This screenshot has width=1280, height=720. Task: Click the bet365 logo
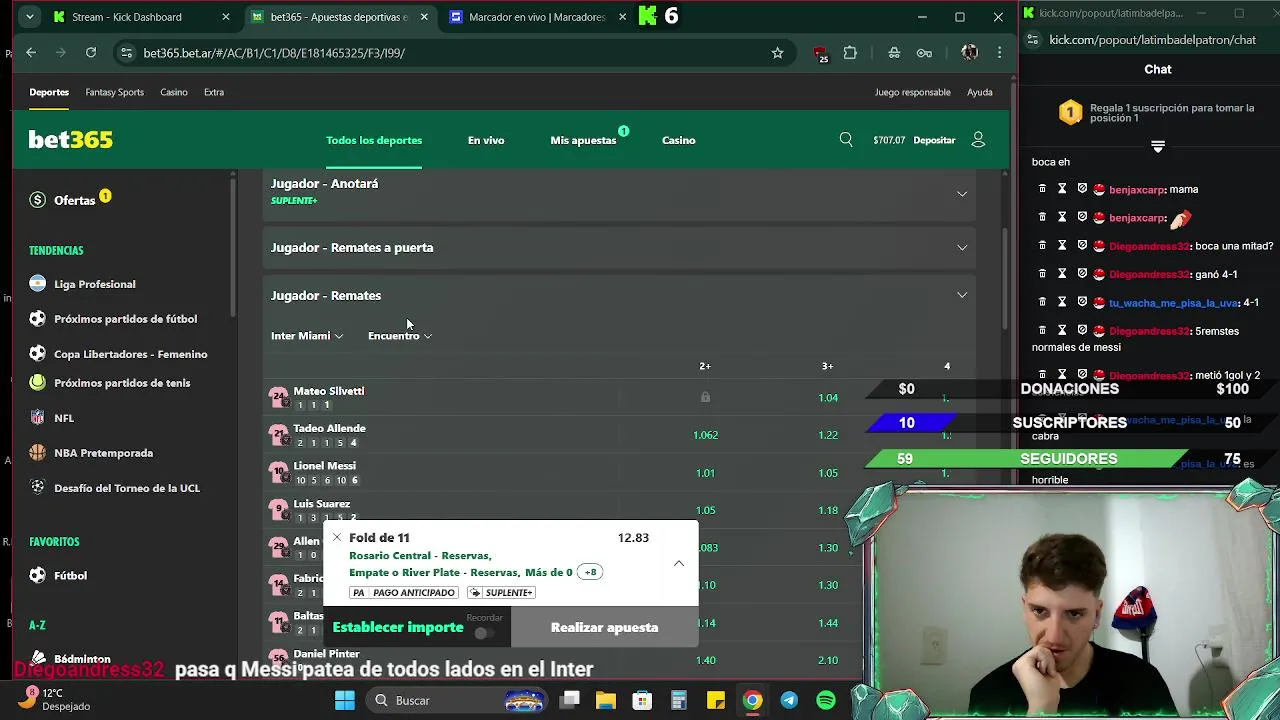[x=70, y=140]
